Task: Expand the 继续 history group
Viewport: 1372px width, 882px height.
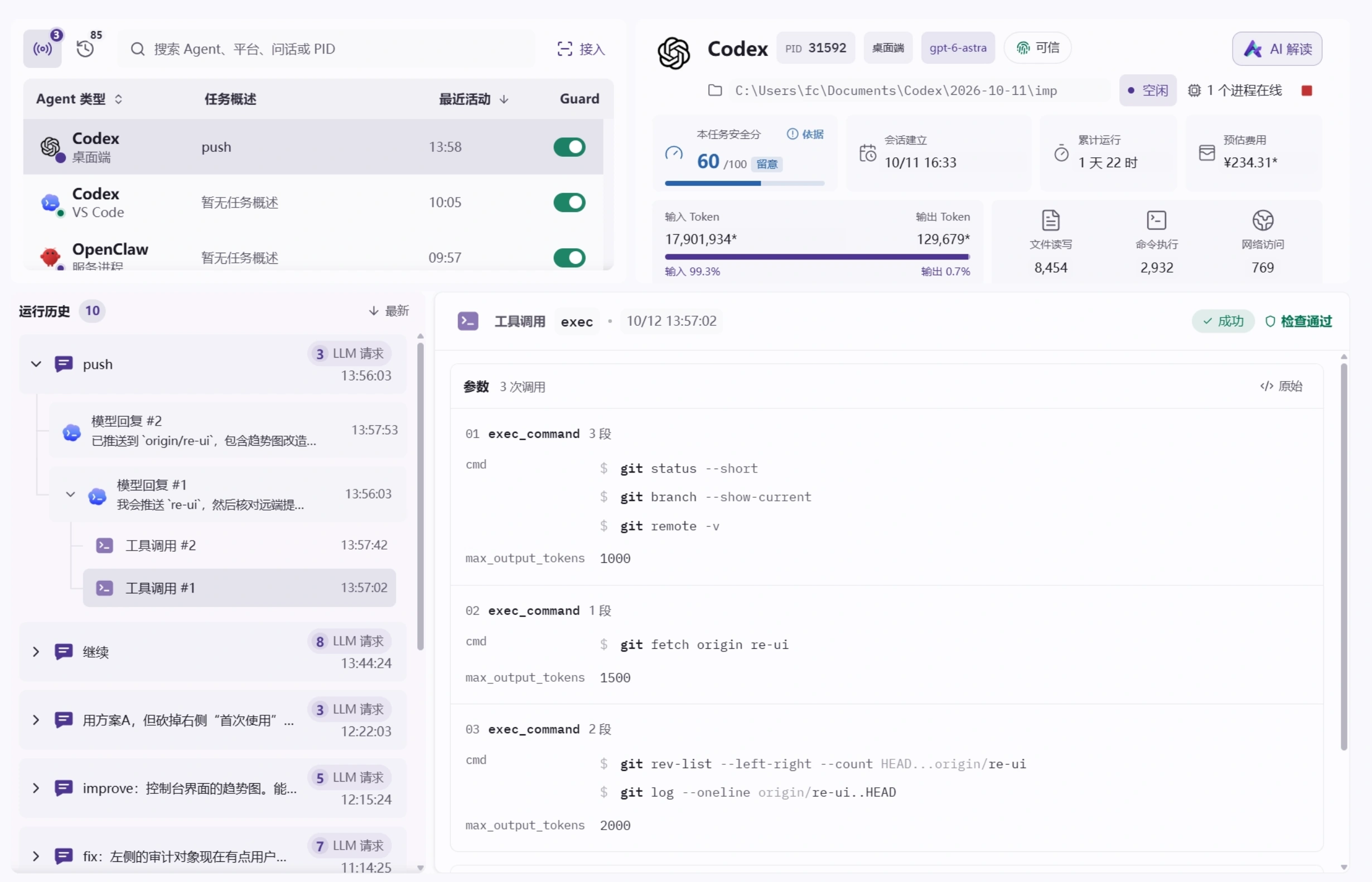Action: point(36,651)
